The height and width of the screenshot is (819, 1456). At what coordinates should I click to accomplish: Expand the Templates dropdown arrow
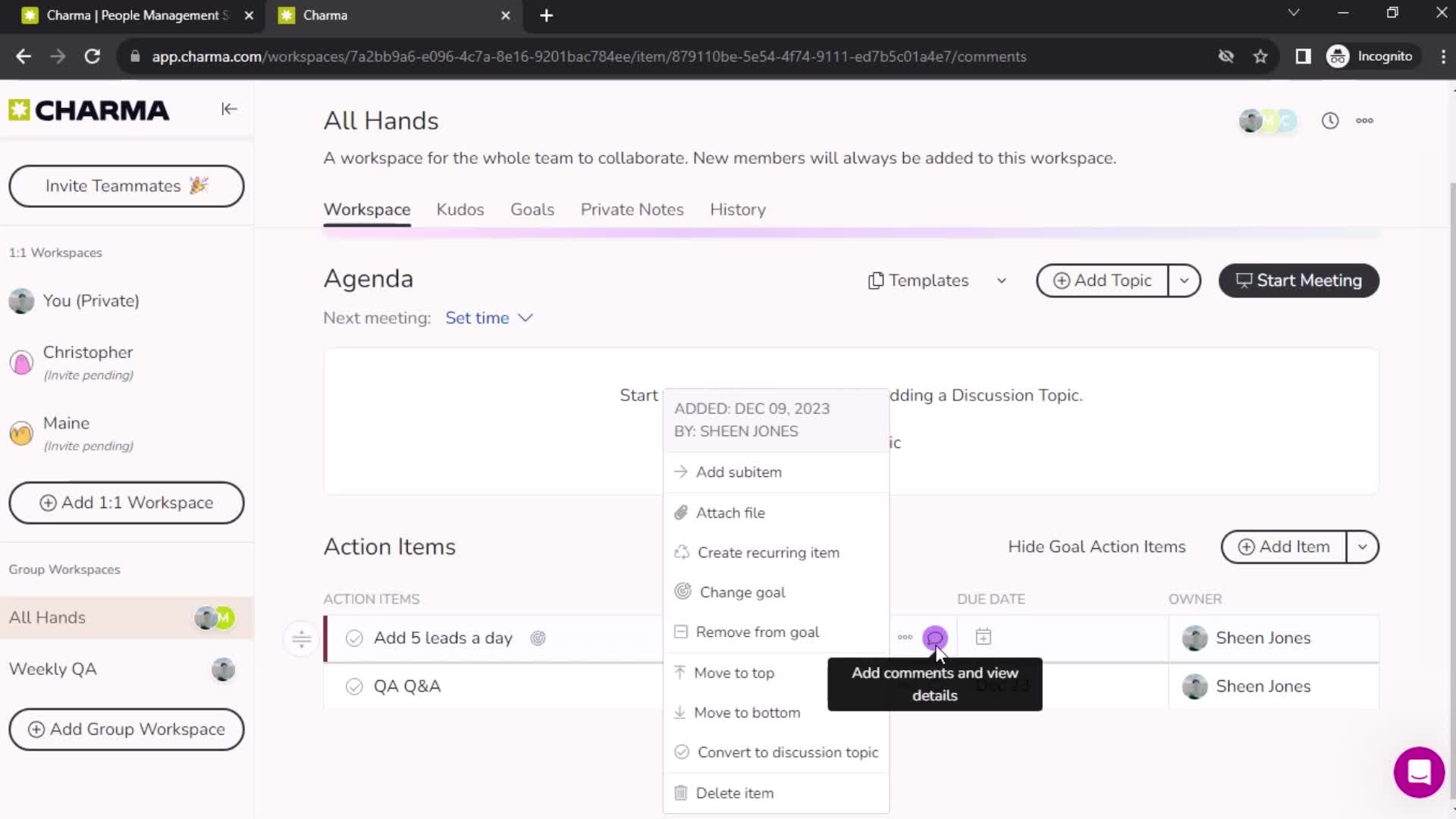coord(1002,280)
